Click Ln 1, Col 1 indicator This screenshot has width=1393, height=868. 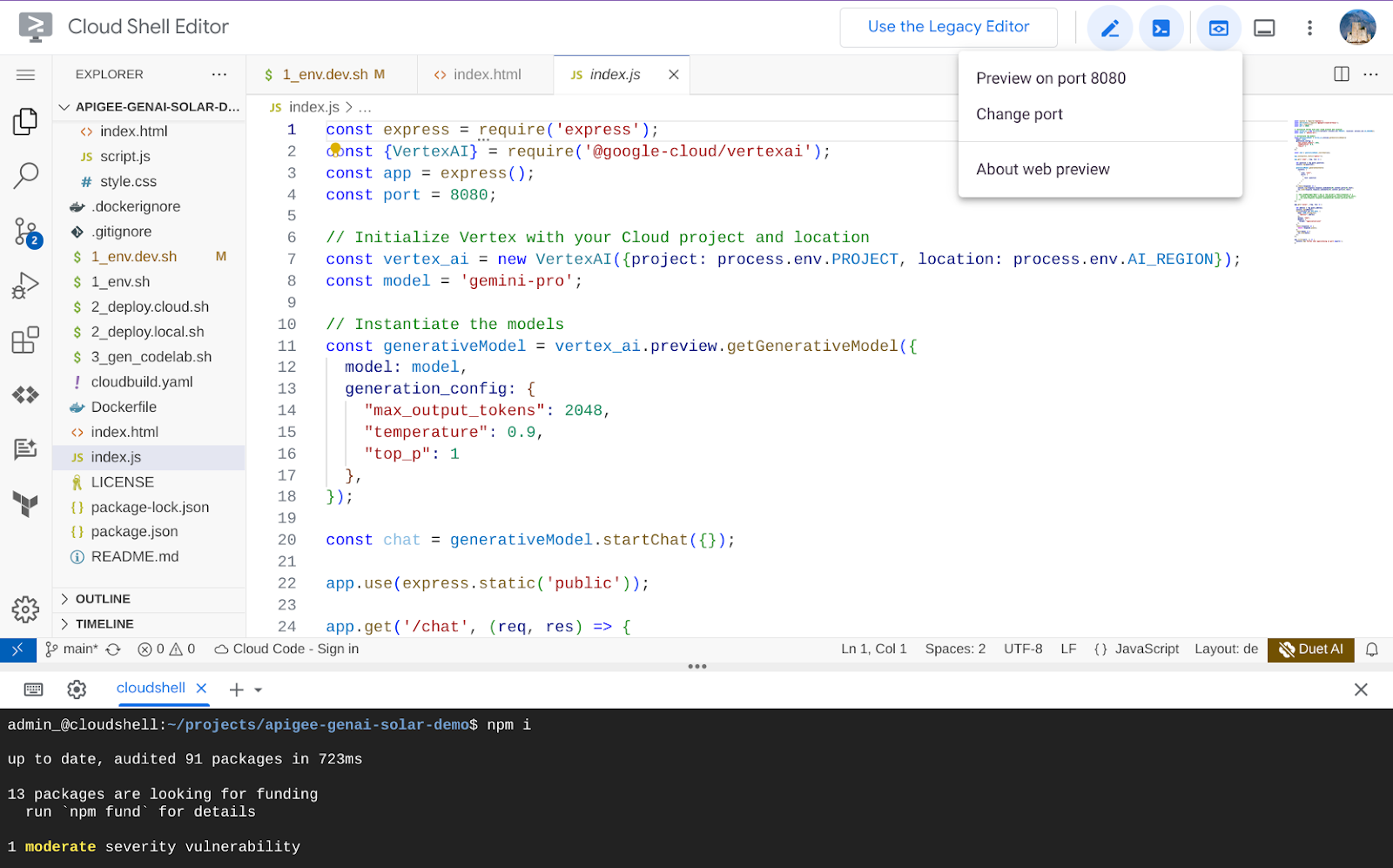pyautogui.click(x=873, y=649)
